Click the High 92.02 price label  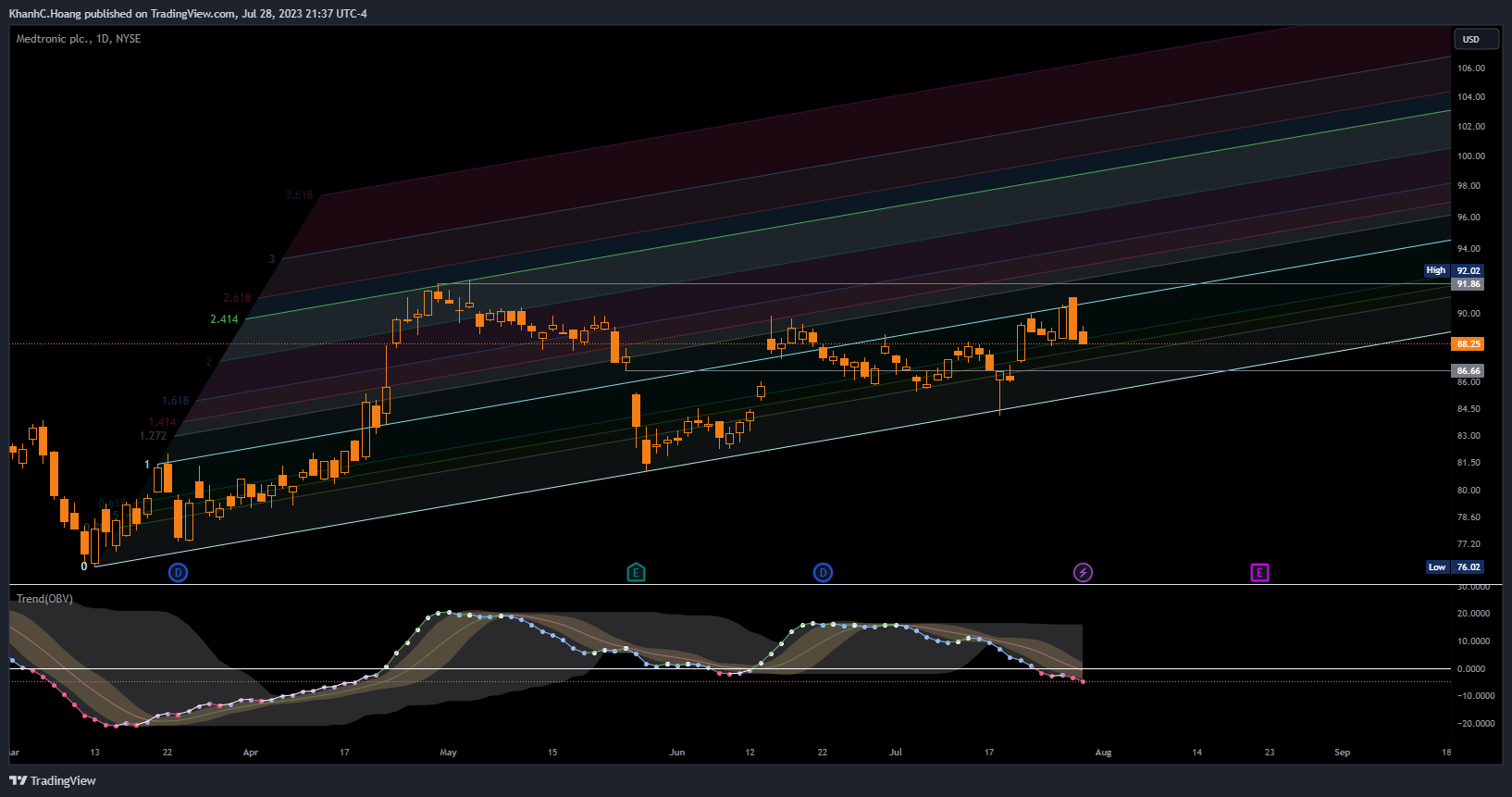(1455, 270)
